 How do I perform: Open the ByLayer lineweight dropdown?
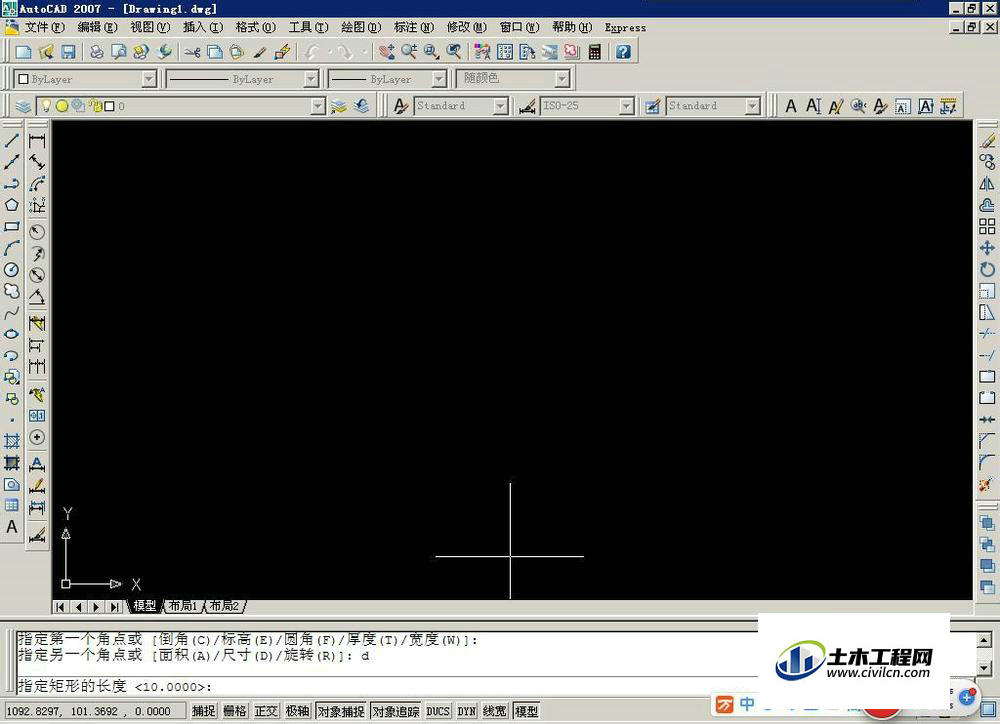[x=439, y=79]
